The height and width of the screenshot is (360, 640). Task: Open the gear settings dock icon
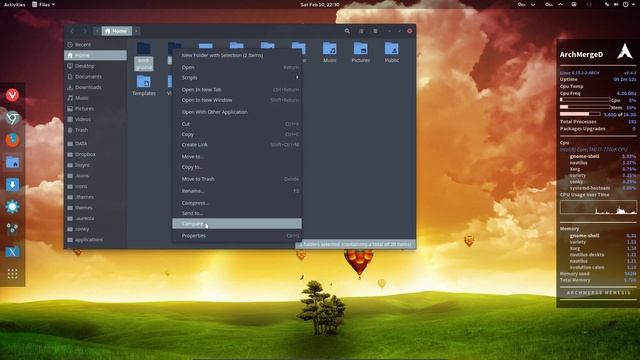[12, 207]
